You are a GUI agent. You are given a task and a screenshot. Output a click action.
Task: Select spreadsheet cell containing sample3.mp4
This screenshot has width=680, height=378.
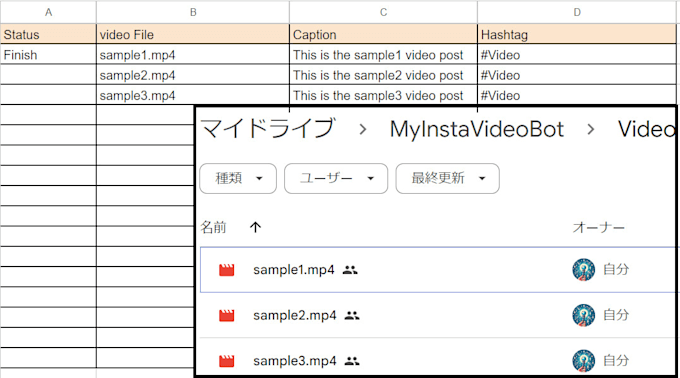point(193,95)
